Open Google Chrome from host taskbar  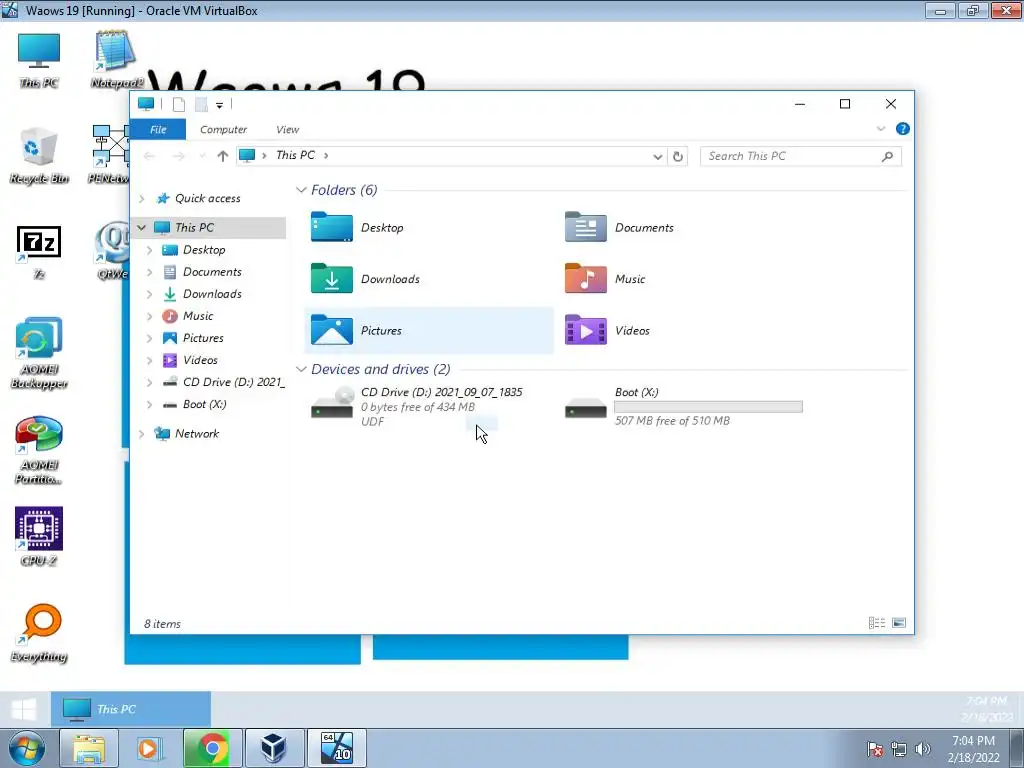tap(212, 748)
